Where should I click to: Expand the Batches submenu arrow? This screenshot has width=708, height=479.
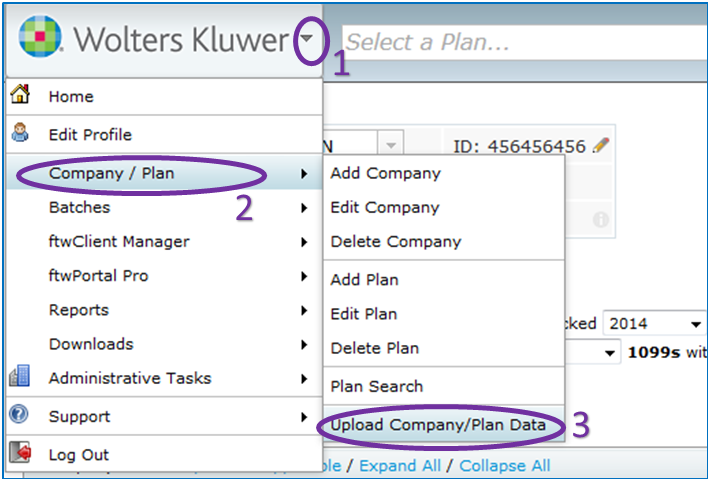click(x=304, y=208)
